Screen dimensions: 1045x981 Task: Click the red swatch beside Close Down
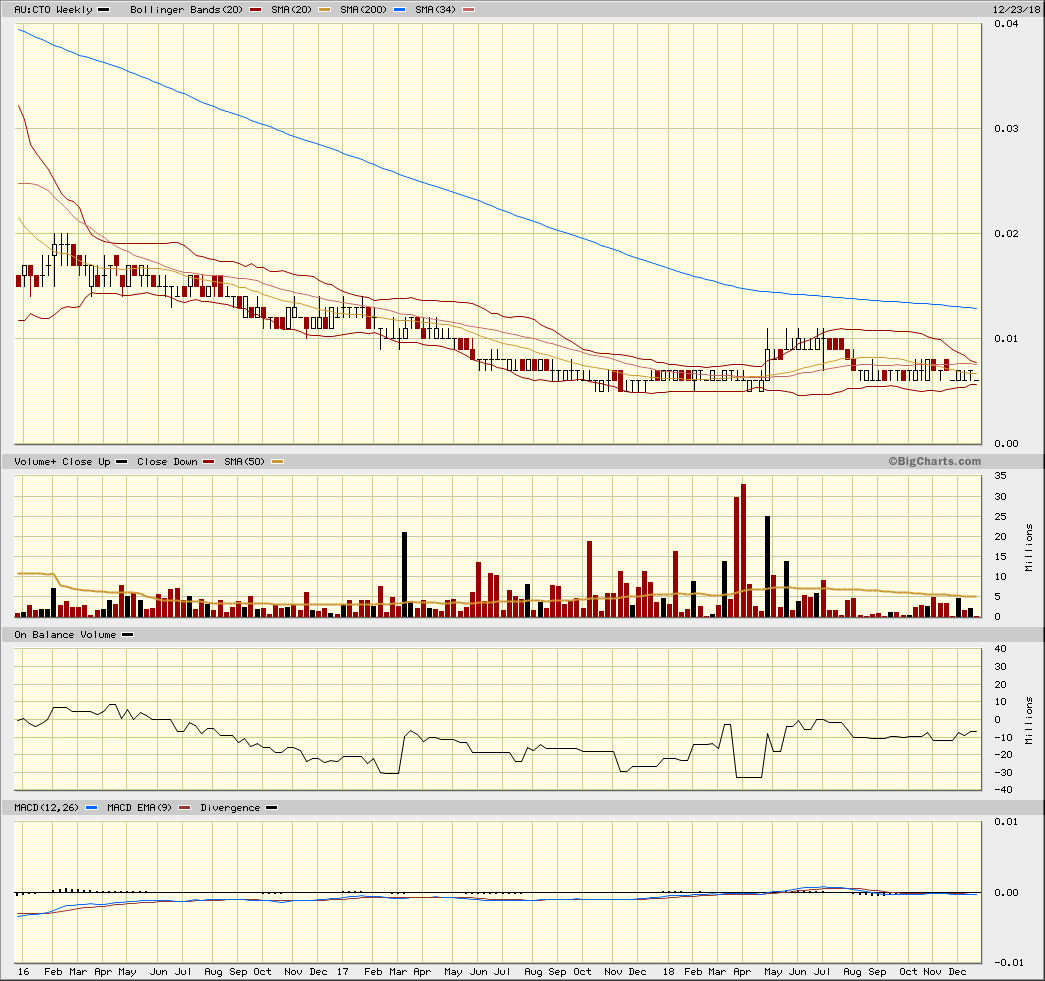[209, 462]
